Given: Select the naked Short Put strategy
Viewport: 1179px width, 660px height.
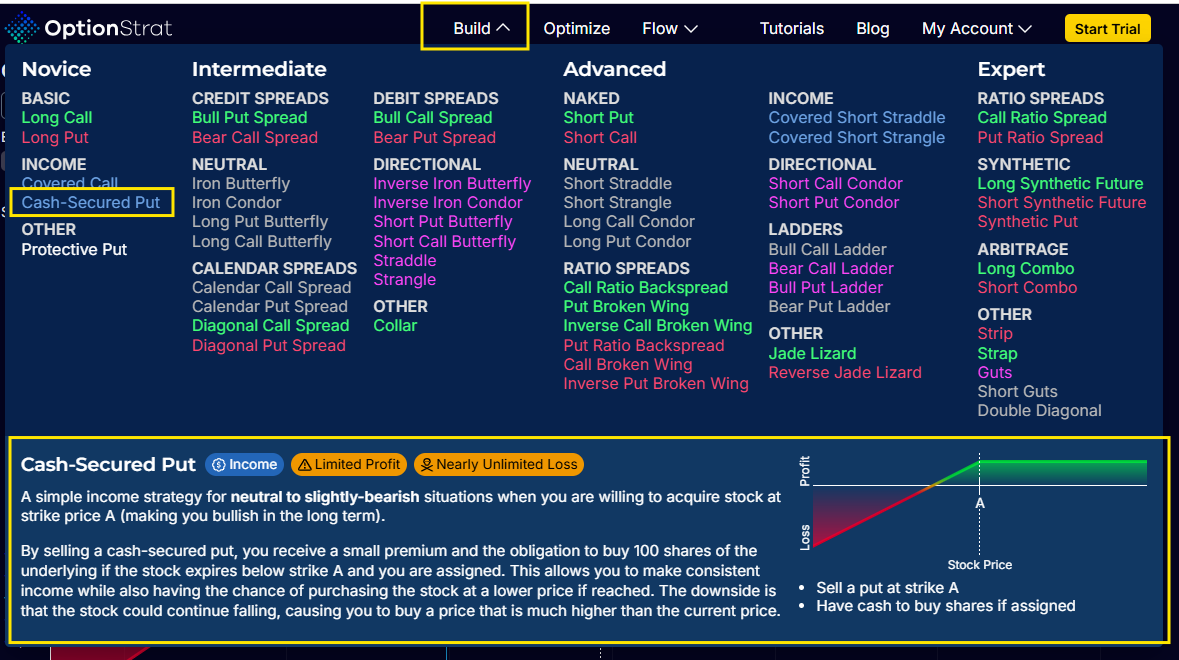Looking at the screenshot, I should click(599, 117).
